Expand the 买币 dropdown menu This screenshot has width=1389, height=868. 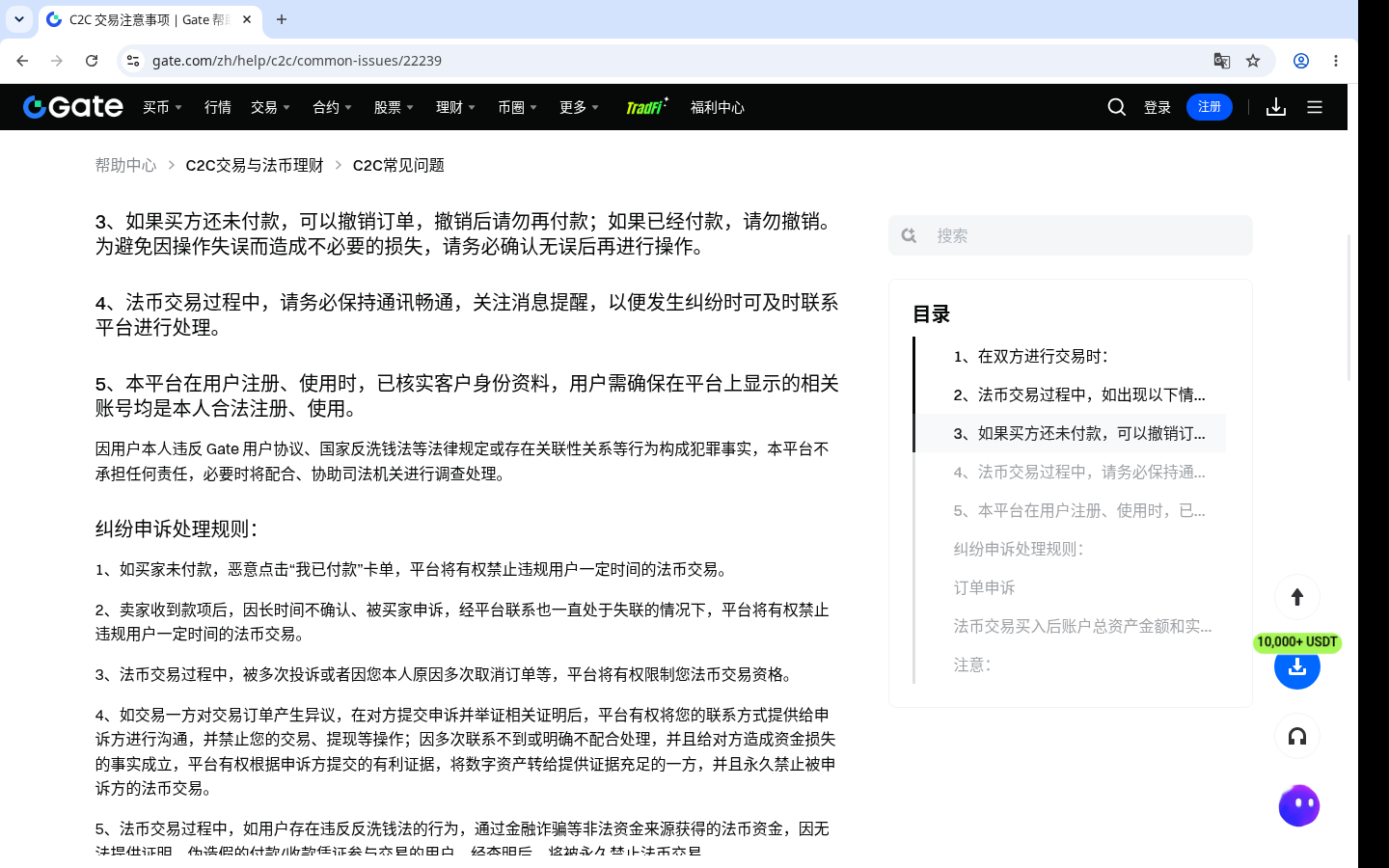(x=163, y=107)
